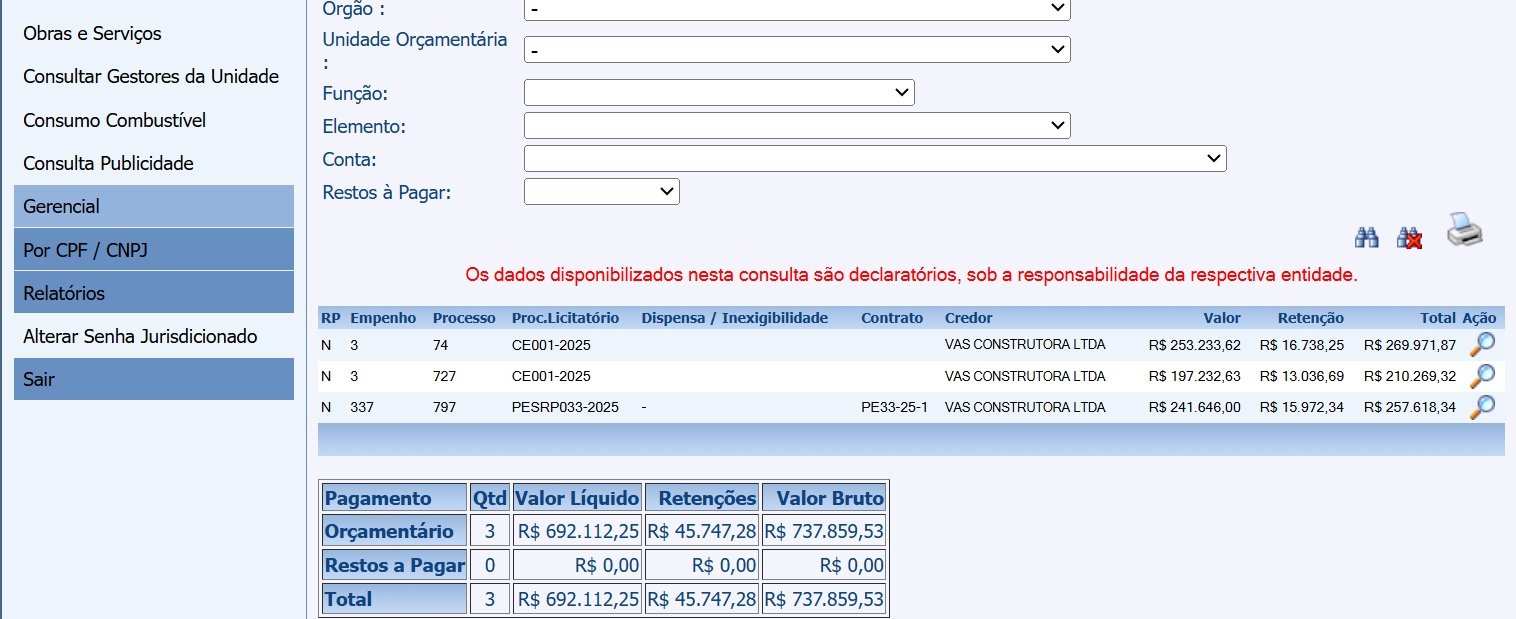Expand the Função dropdown

[x=718, y=93]
